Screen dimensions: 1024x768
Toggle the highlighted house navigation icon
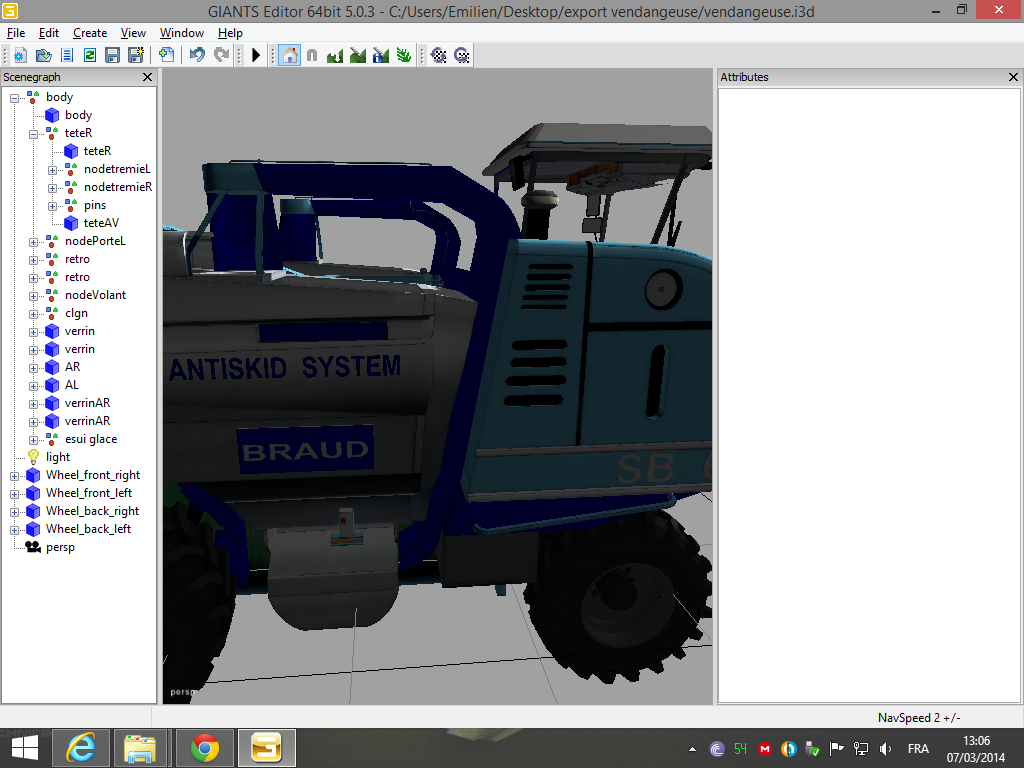pos(289,56)
